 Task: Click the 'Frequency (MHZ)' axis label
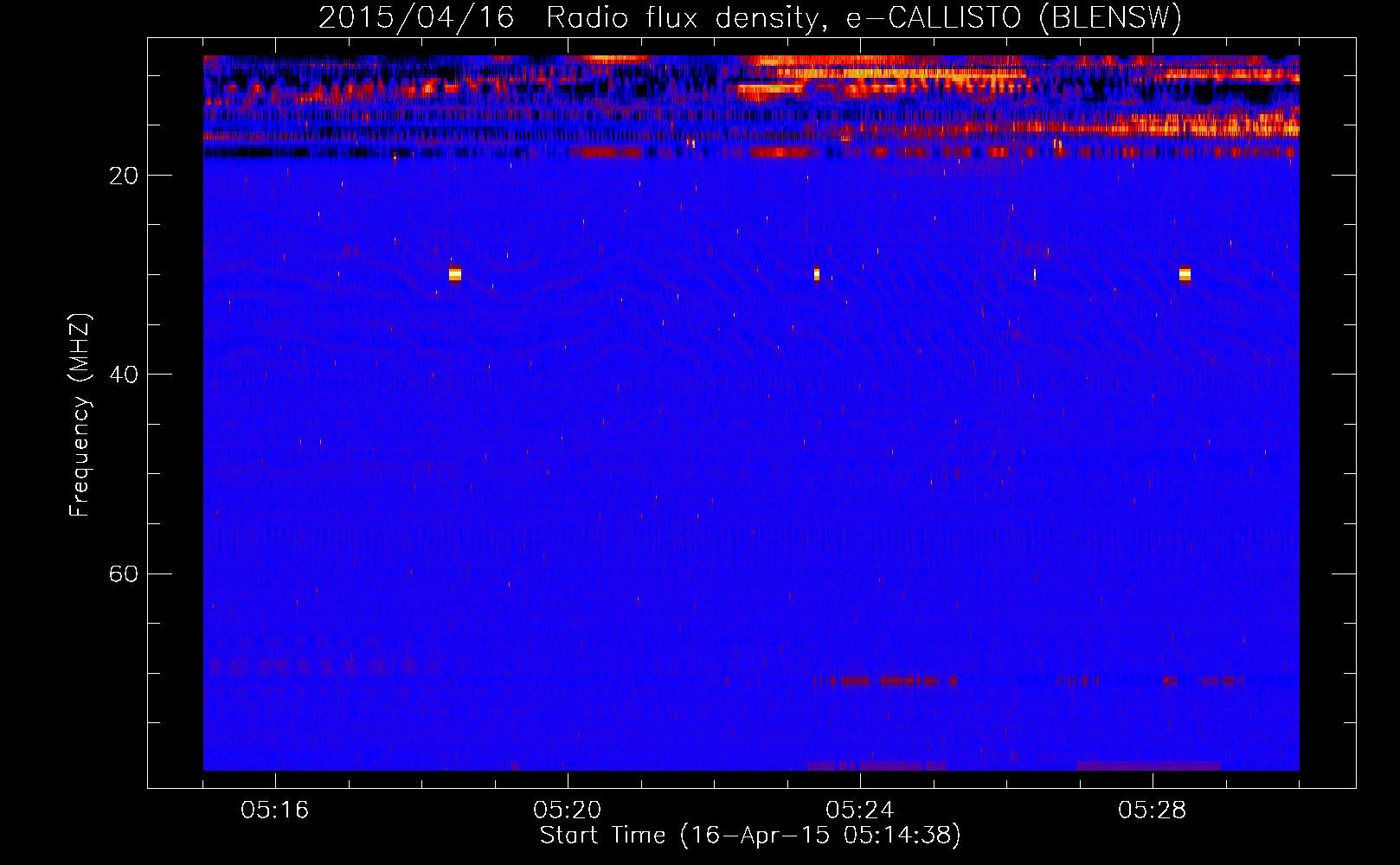(79, 414)
